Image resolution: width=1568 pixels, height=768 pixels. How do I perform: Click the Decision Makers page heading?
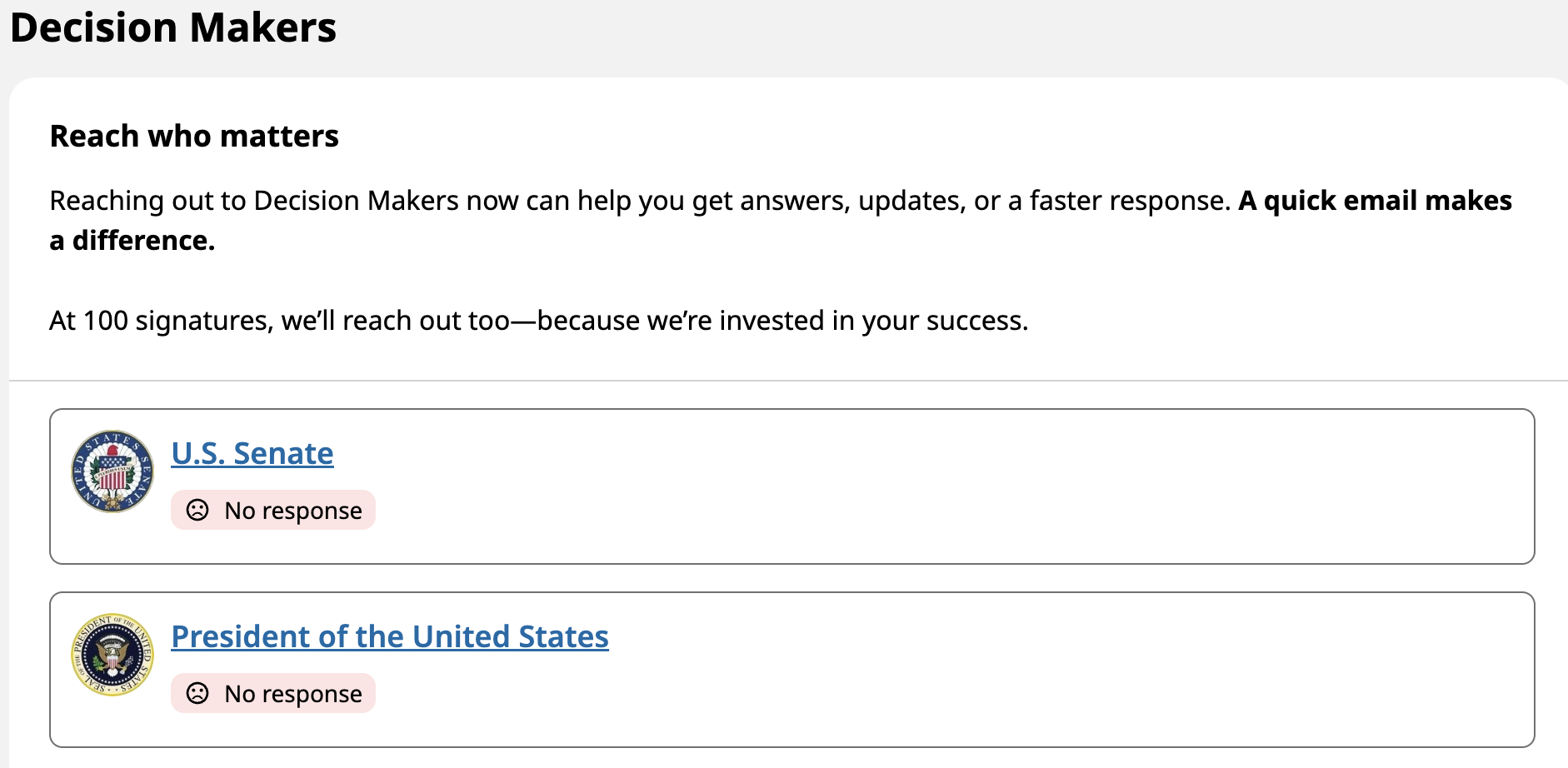pyautogui.click(x=173, y=27)
